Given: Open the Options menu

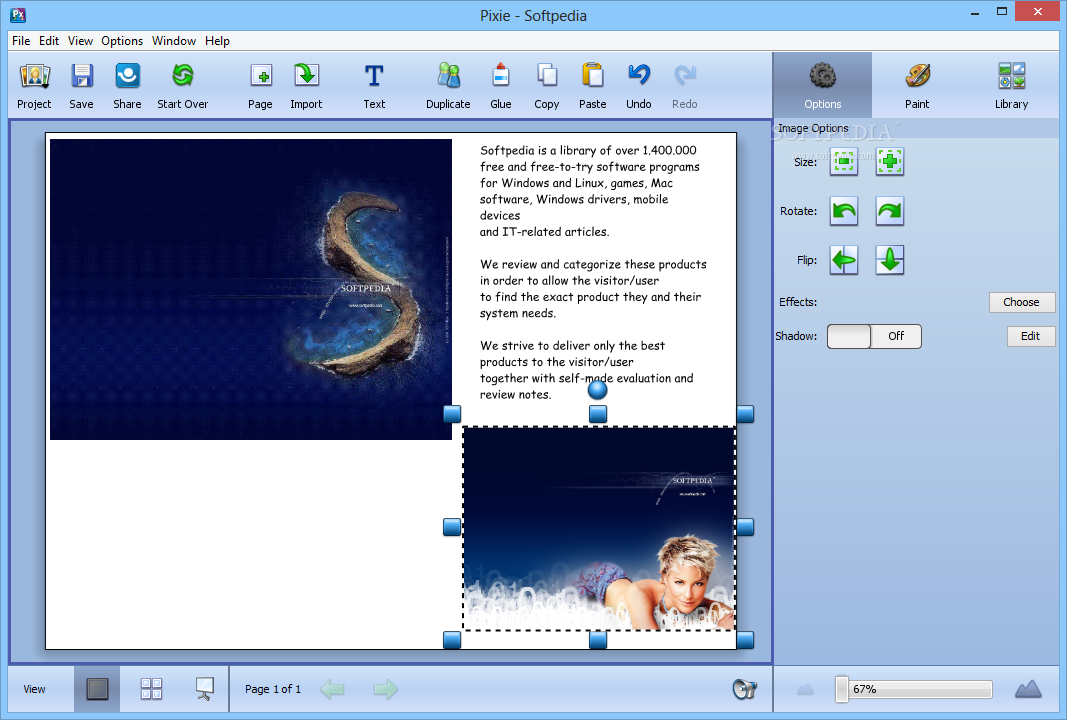Looking at the screenshot, I should click(x=122, y=41).
